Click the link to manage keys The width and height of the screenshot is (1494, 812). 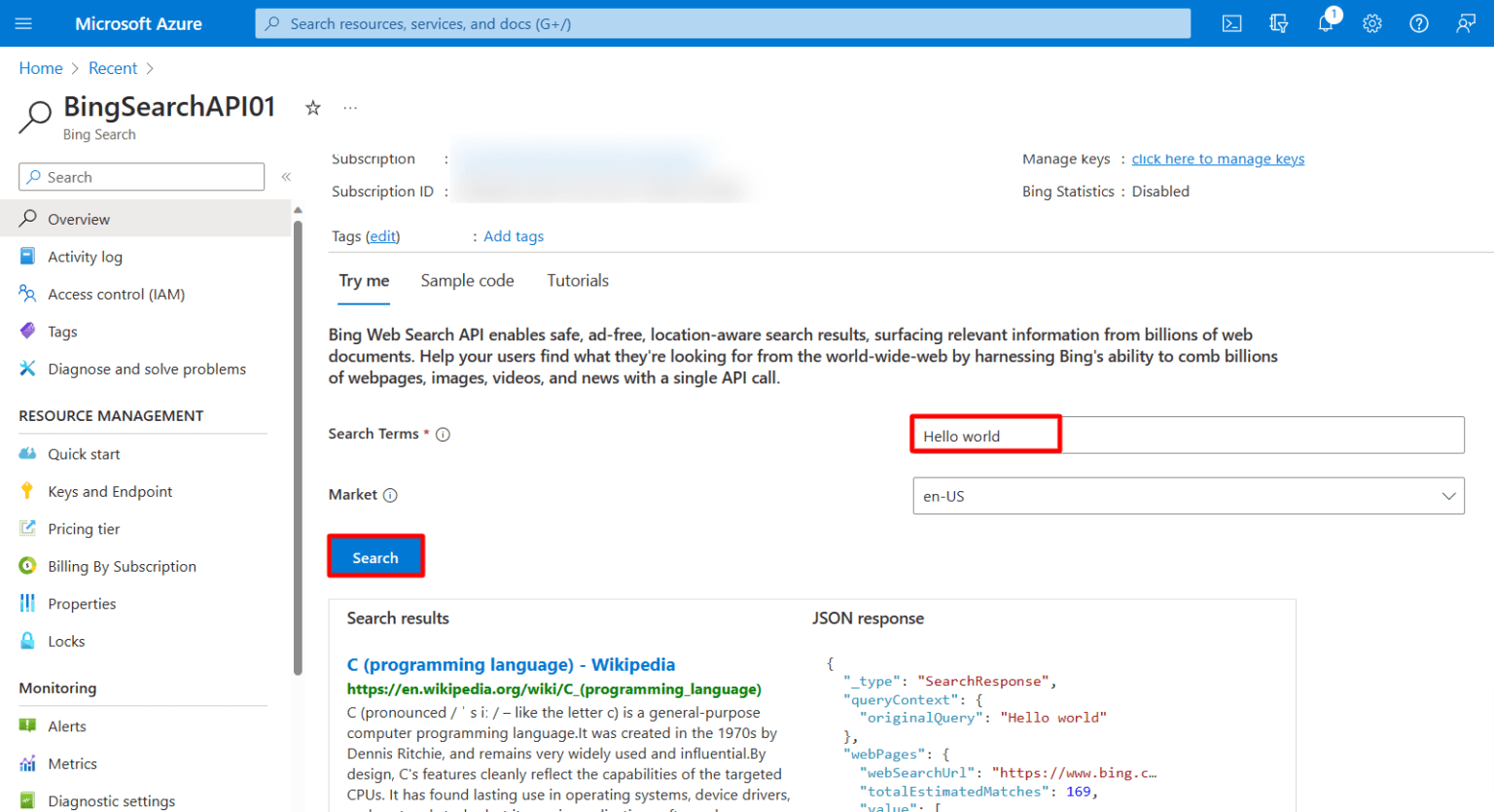(x=1218, y=159)
